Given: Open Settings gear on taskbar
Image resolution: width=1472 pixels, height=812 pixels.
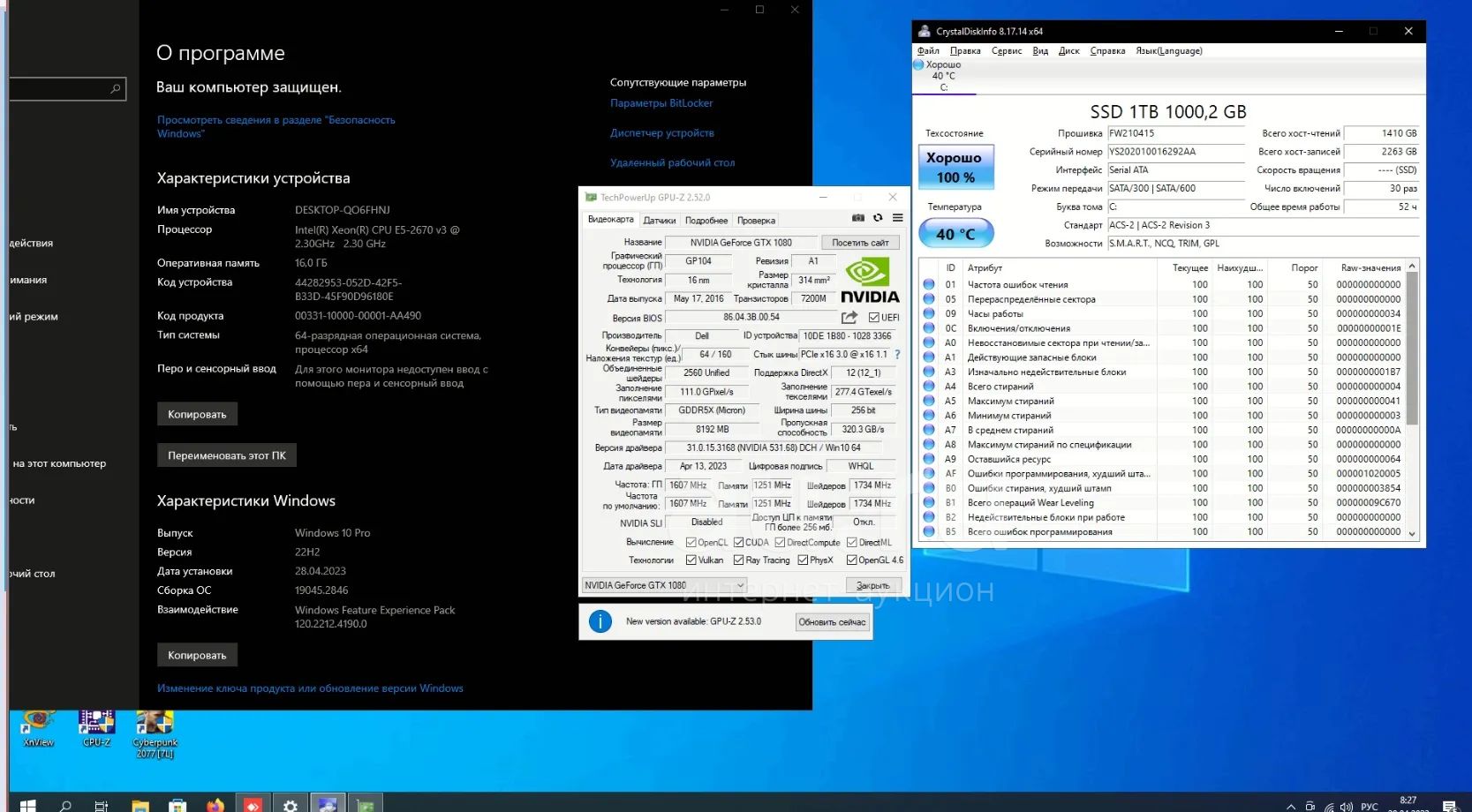Looking at the screenshot, I should point(291,805).
